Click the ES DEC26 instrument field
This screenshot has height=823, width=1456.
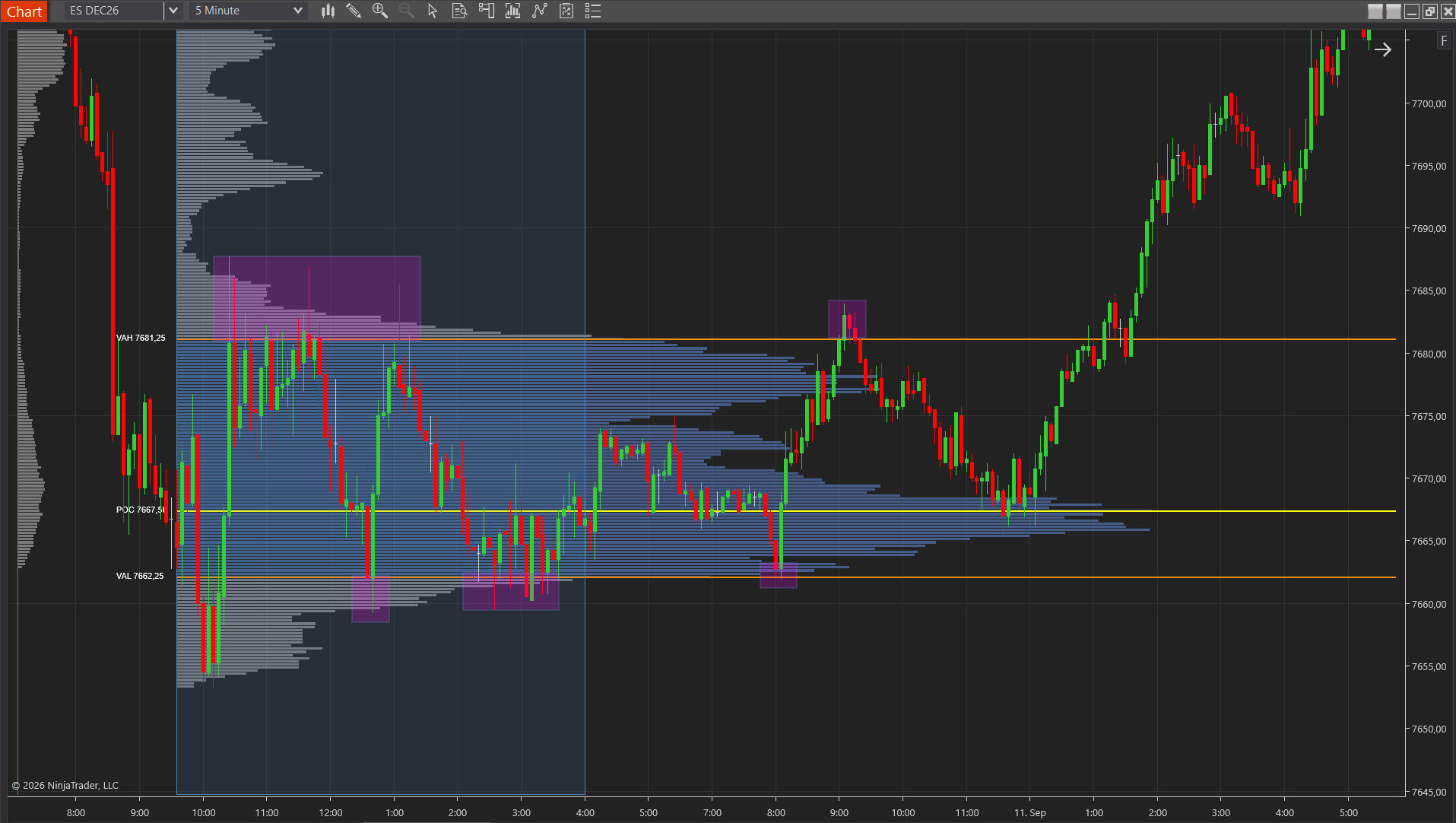tap(113, 11)
